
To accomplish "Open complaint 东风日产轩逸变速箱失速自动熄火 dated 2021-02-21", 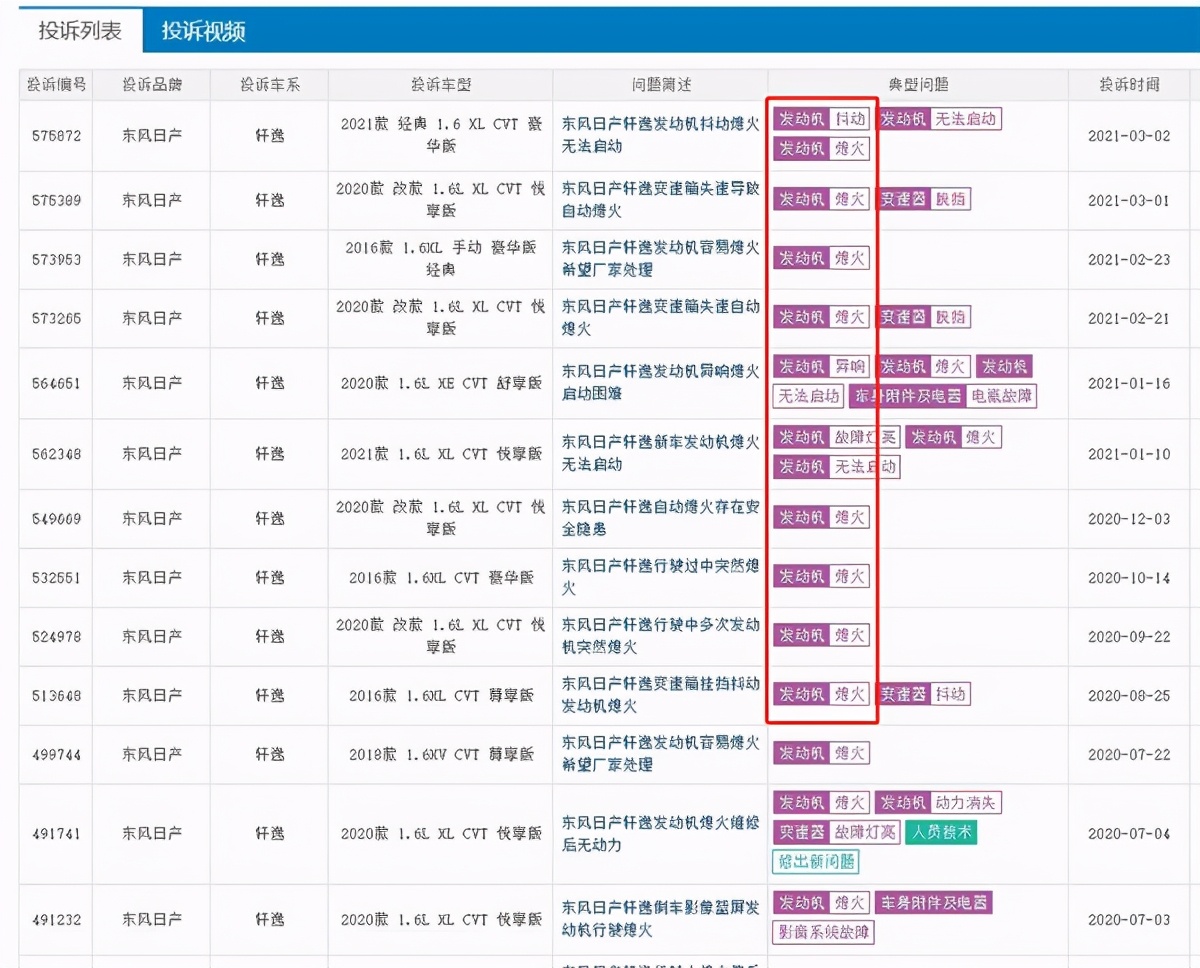I will point(661,317).
